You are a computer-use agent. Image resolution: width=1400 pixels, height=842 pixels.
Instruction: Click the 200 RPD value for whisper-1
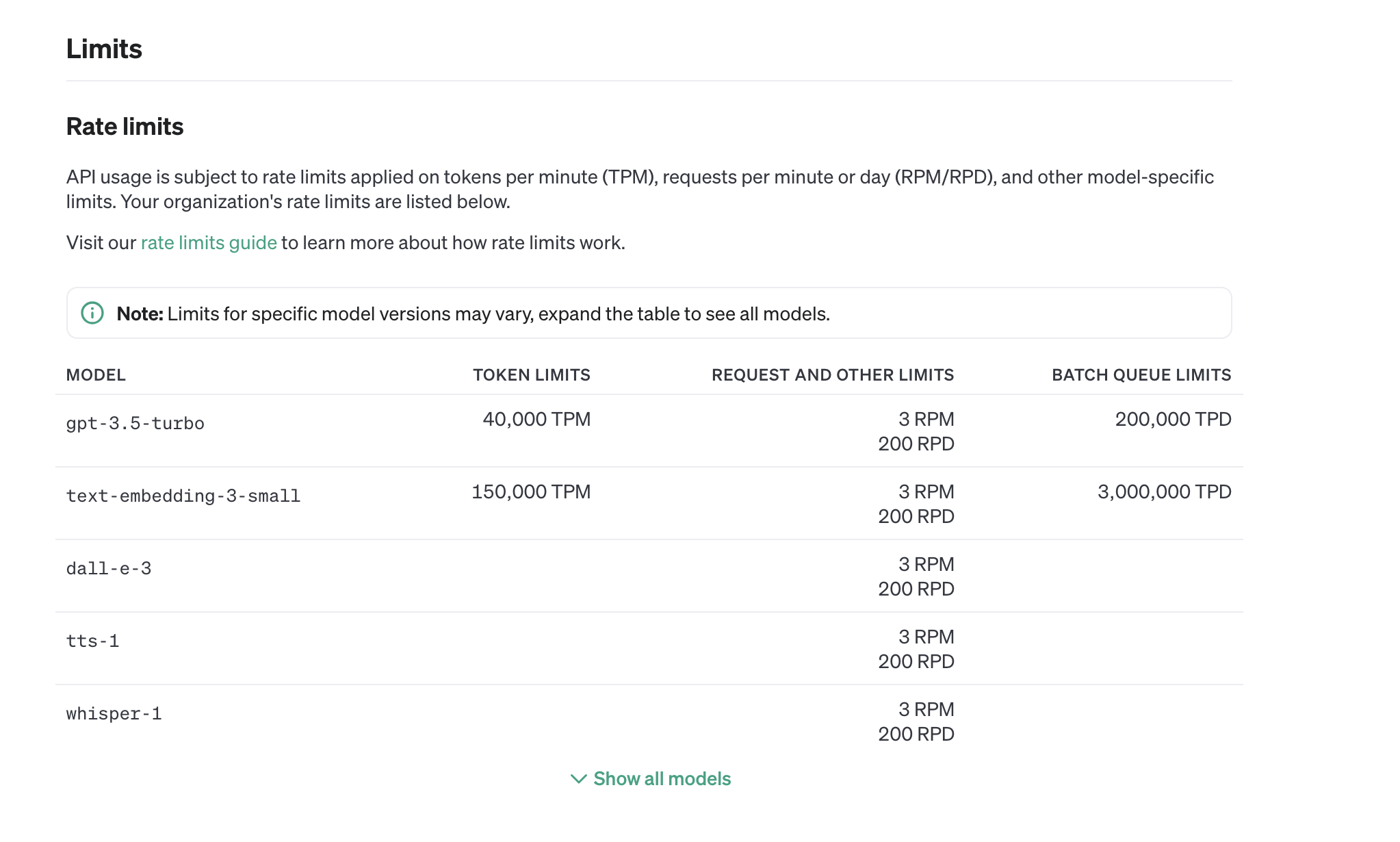(916, 734)
